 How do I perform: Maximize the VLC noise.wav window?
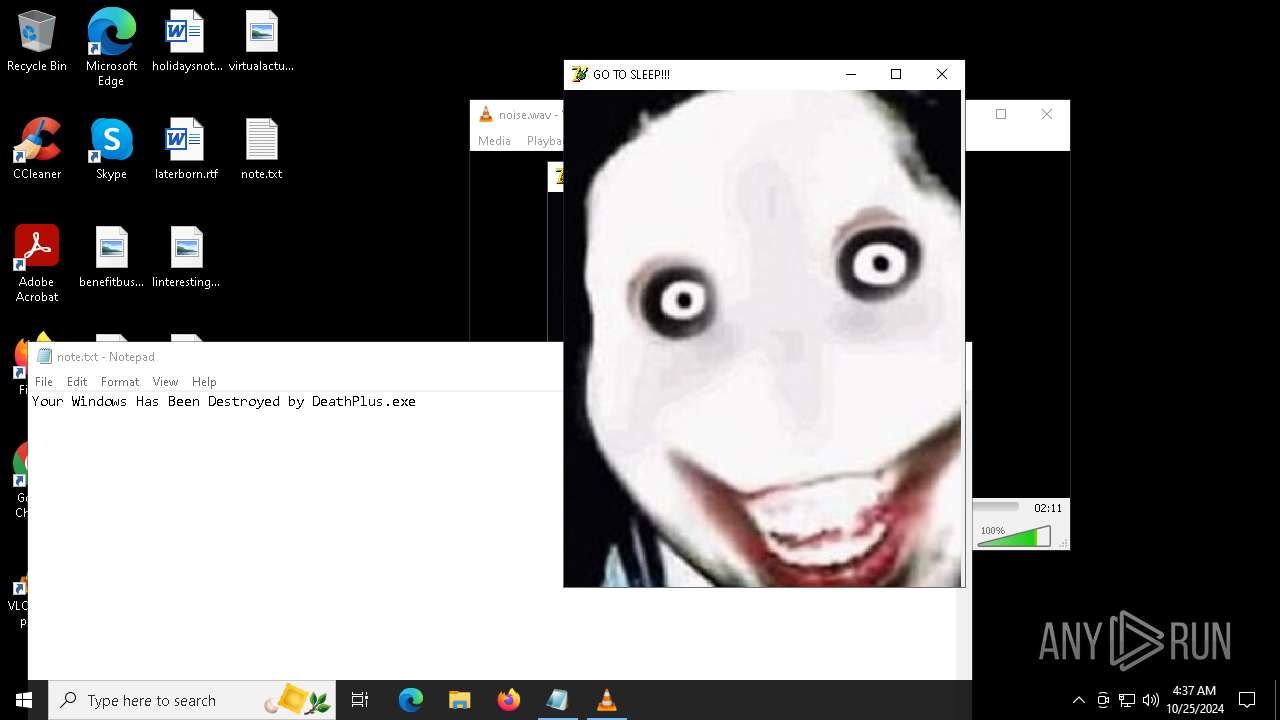(x=1001, y=114)
